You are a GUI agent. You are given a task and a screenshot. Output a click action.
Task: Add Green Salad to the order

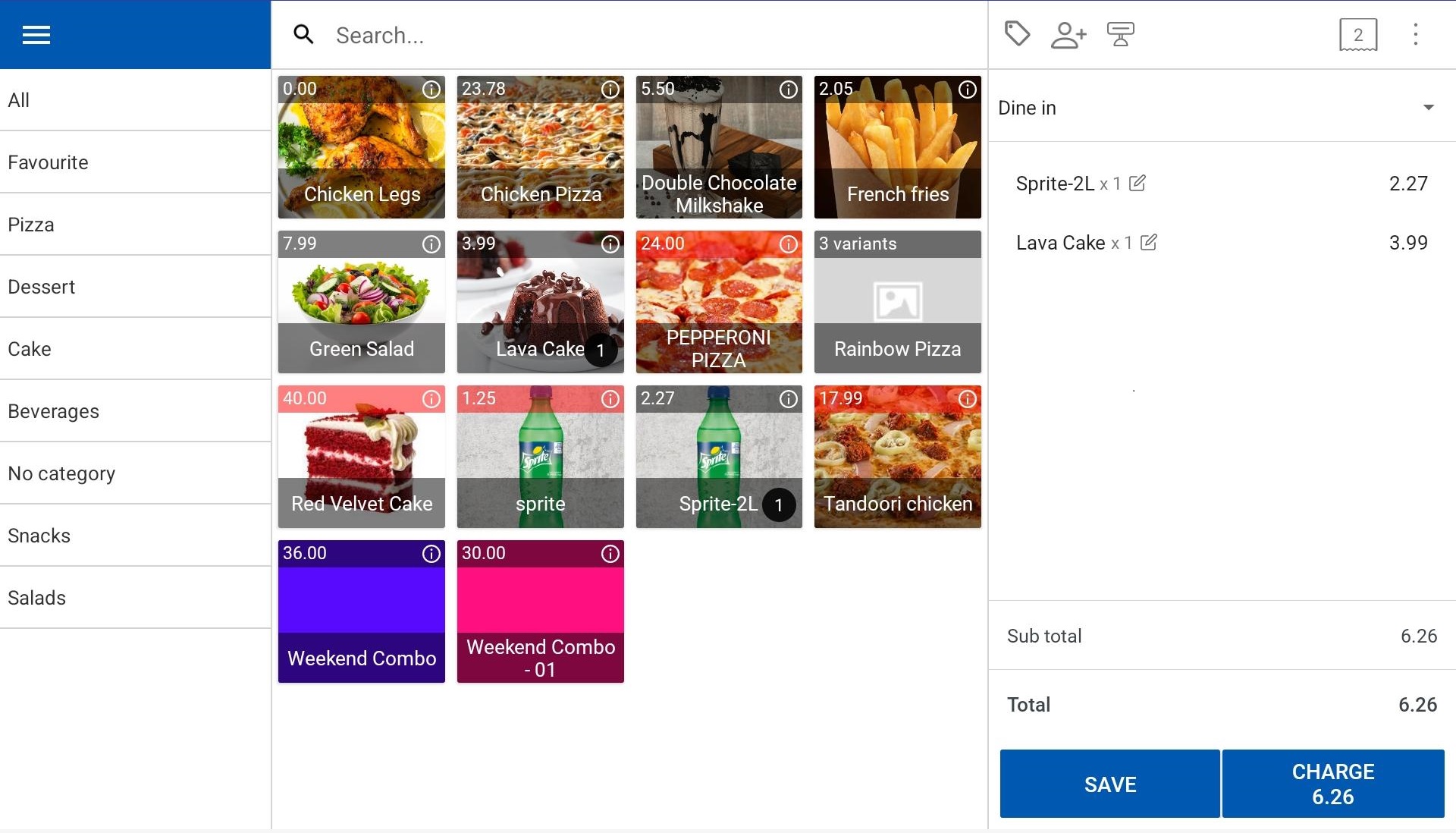point(361,302)
